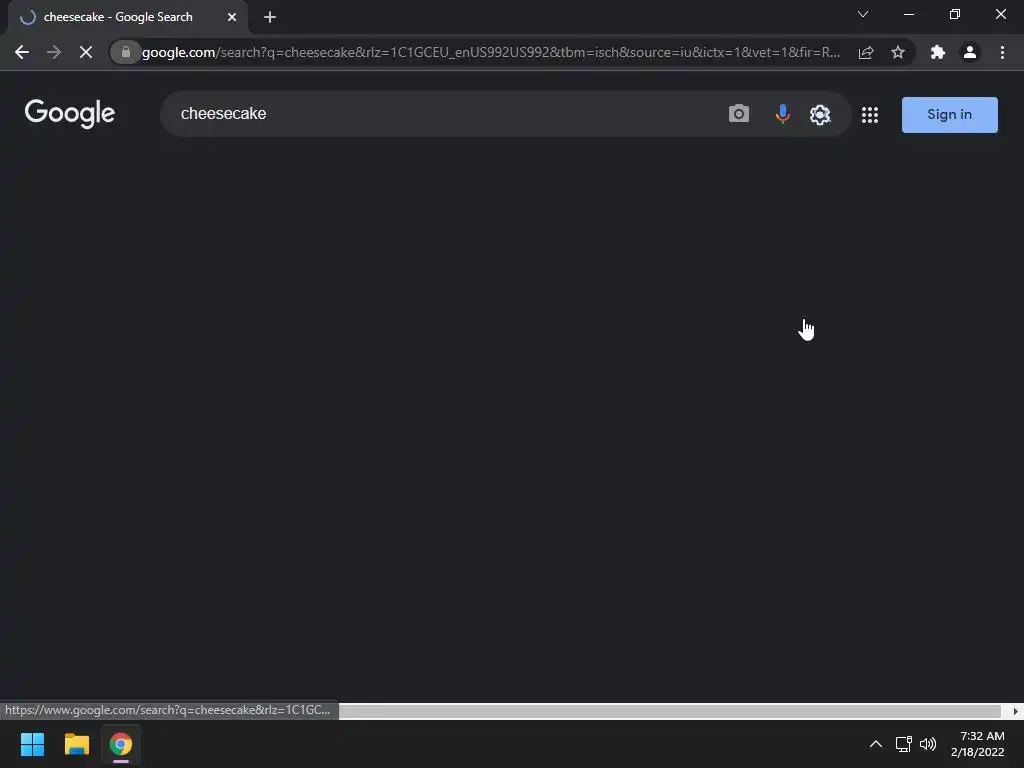Open the volume control icon
The height and width of the screenshot is (768, 1024).
tap(927, 744)
